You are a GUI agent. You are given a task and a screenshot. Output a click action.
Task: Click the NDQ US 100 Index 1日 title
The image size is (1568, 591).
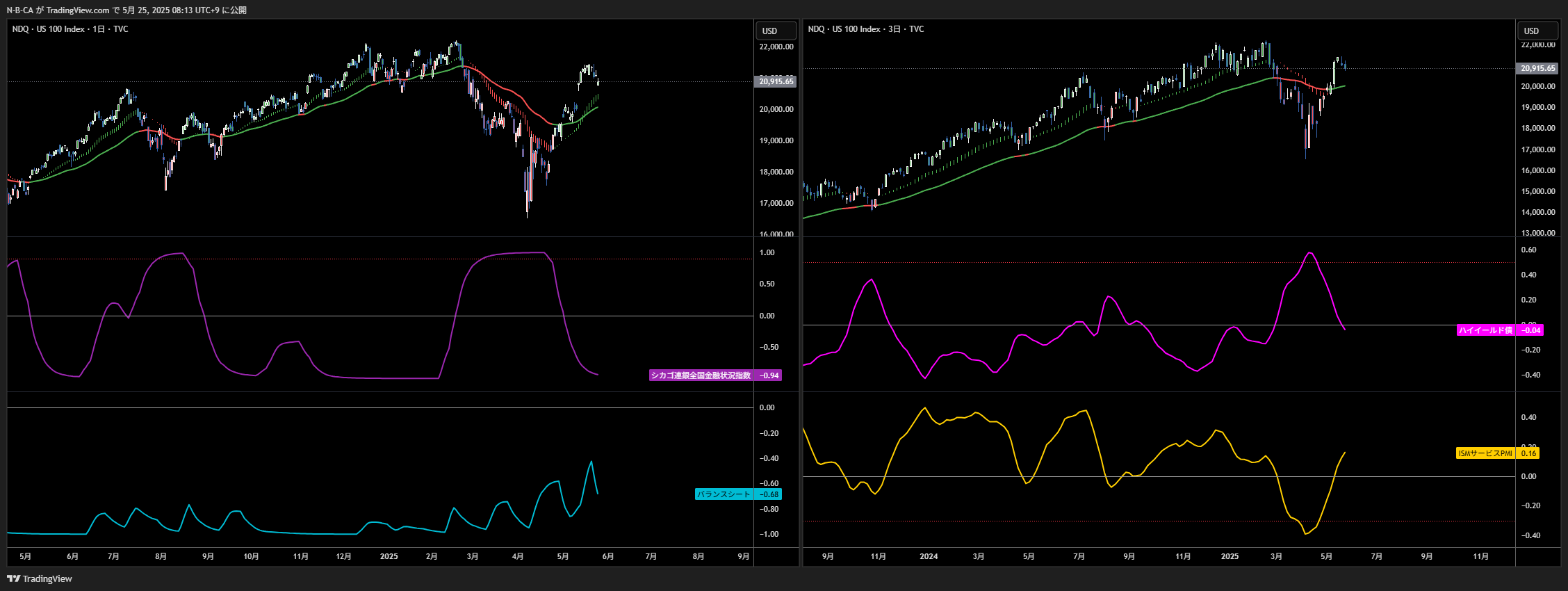click(70, 29)
